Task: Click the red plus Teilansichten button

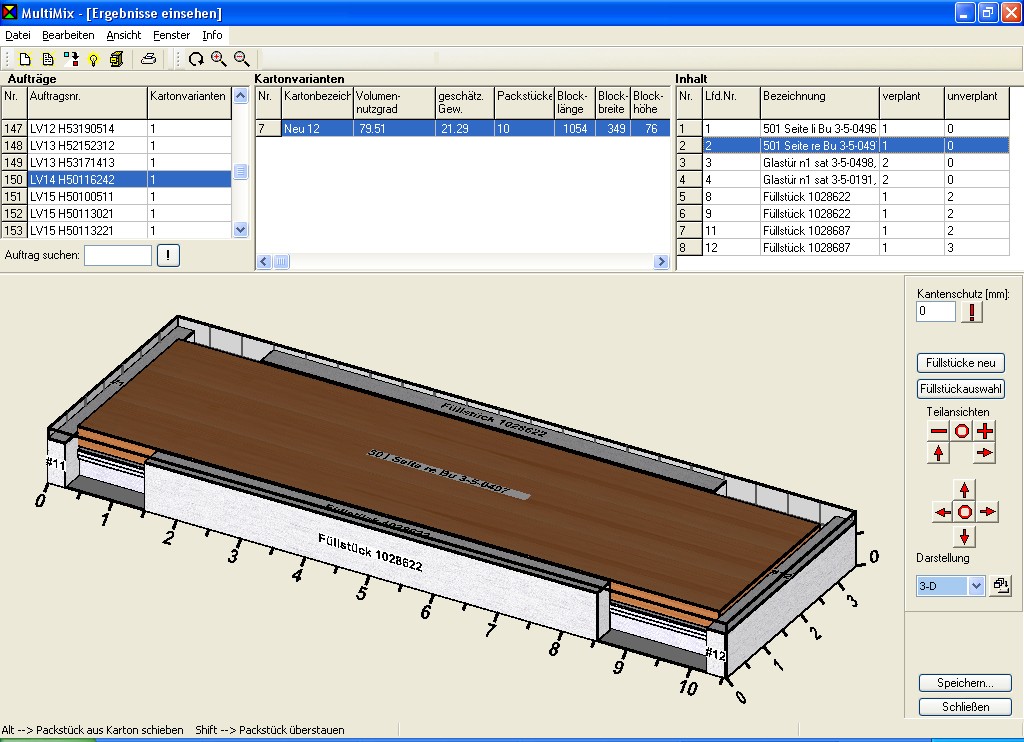Action: pyautogui.click(x=985, y=431)
